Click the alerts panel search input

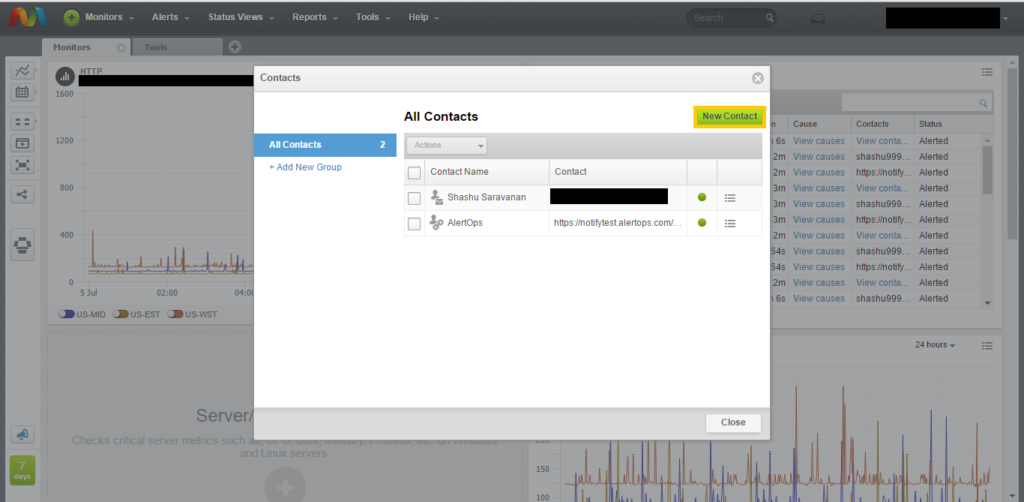click(910, 103)
